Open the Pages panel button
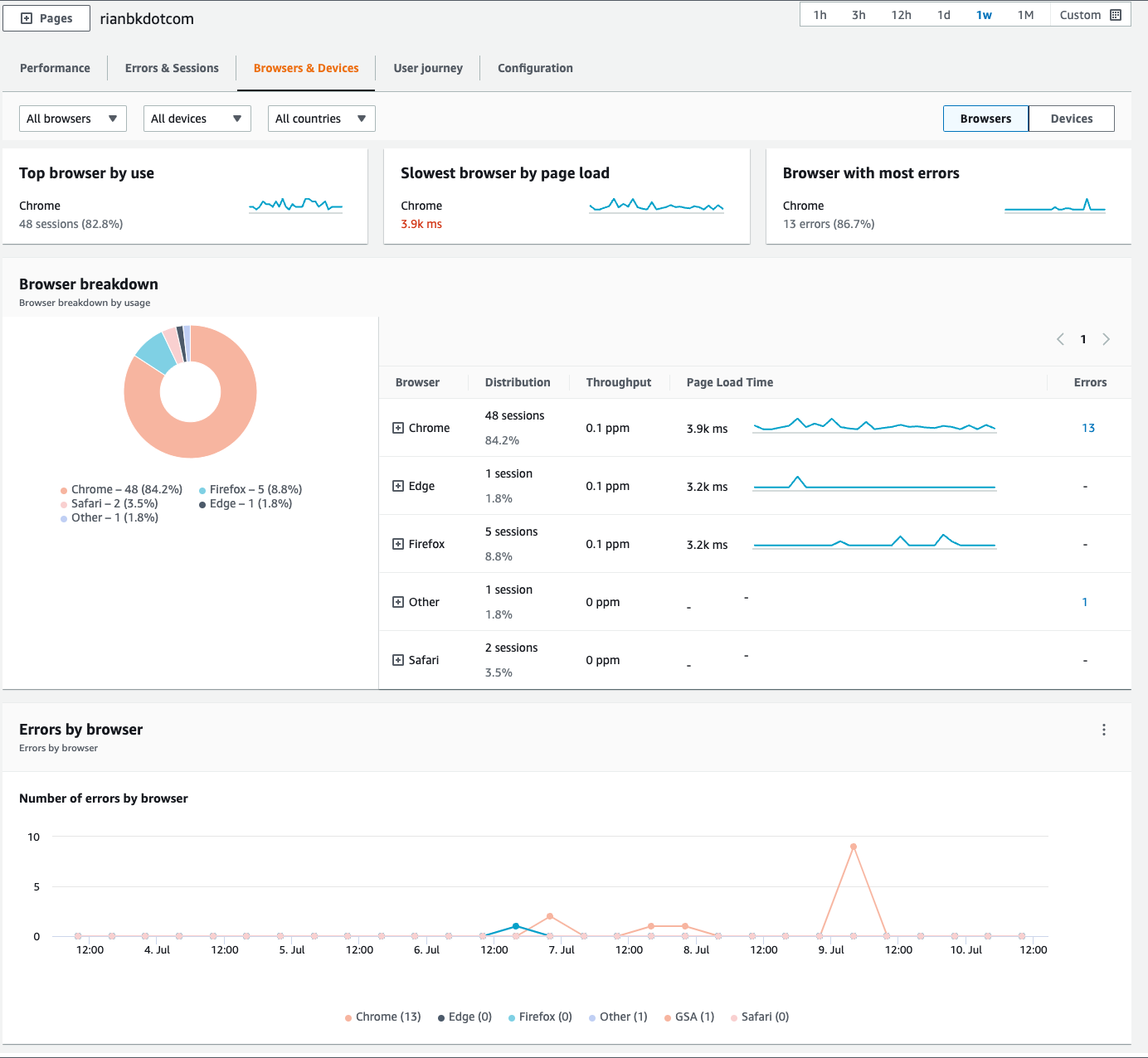The image size is (1148, 1058). (46, 18)
